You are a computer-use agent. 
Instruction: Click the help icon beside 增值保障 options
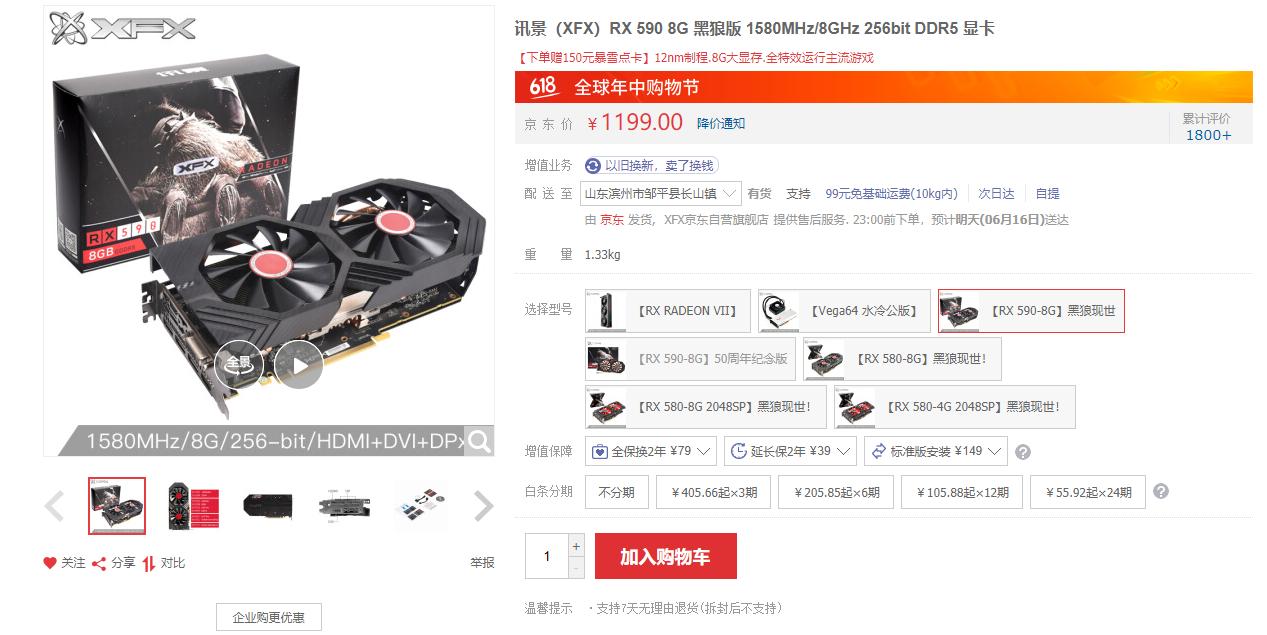[1023, 452]
